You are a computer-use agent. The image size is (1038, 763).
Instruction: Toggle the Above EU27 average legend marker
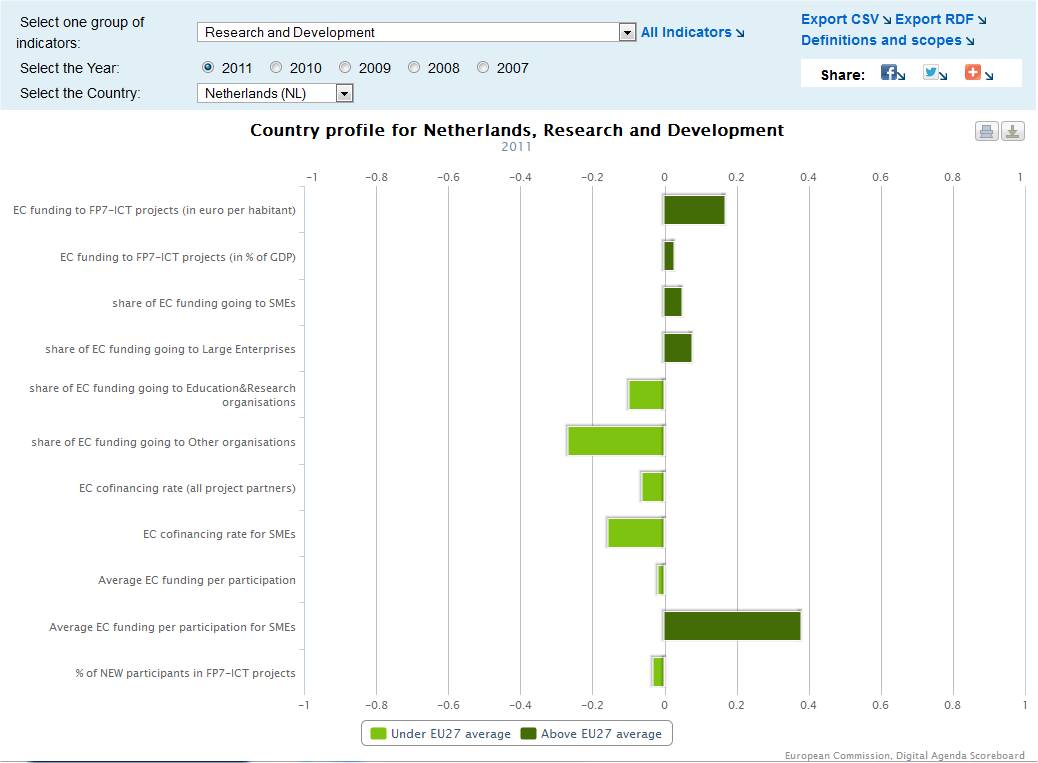[x=528, y=734]
